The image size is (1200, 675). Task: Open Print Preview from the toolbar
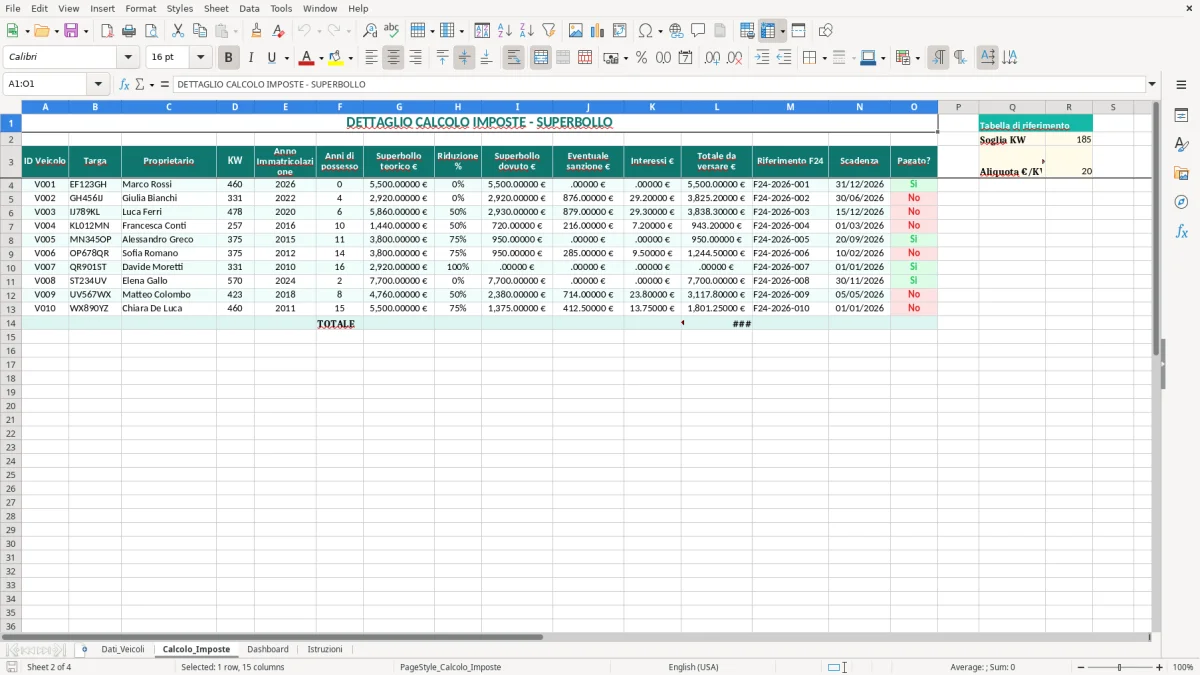click(x=150, y=31)
